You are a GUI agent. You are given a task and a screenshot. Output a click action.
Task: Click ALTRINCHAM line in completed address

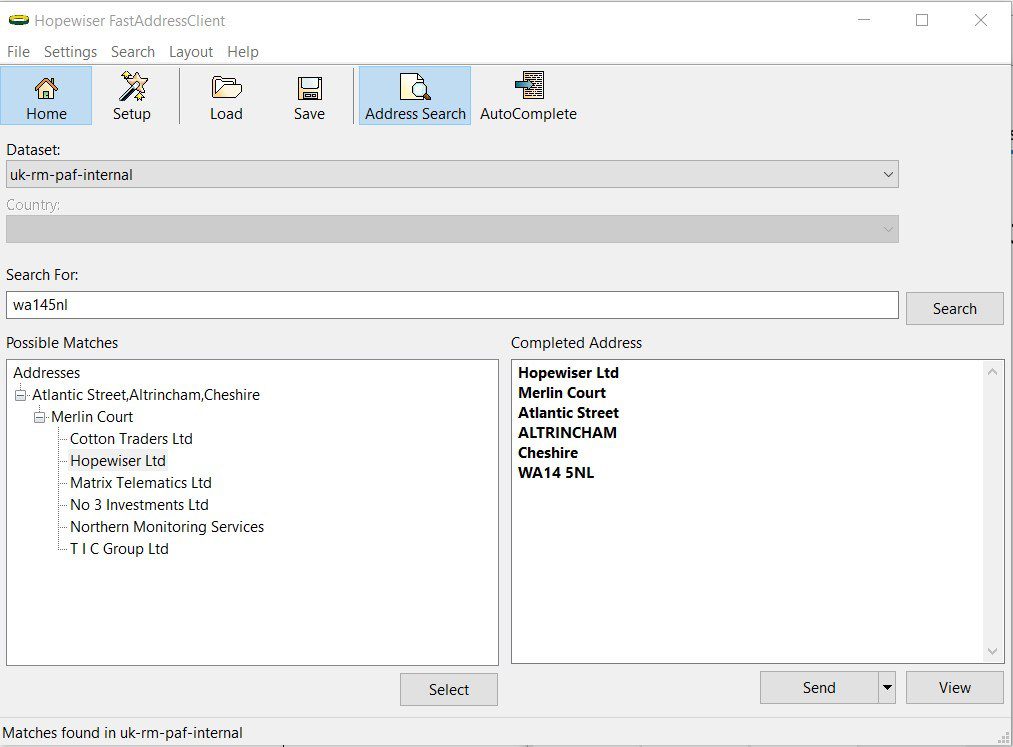(567, 432)
